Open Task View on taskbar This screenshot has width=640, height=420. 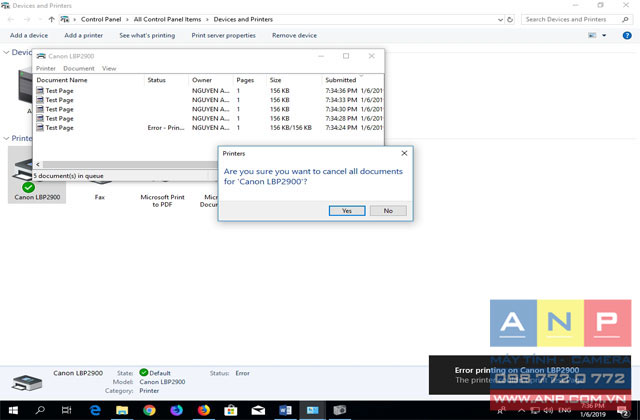67,410
